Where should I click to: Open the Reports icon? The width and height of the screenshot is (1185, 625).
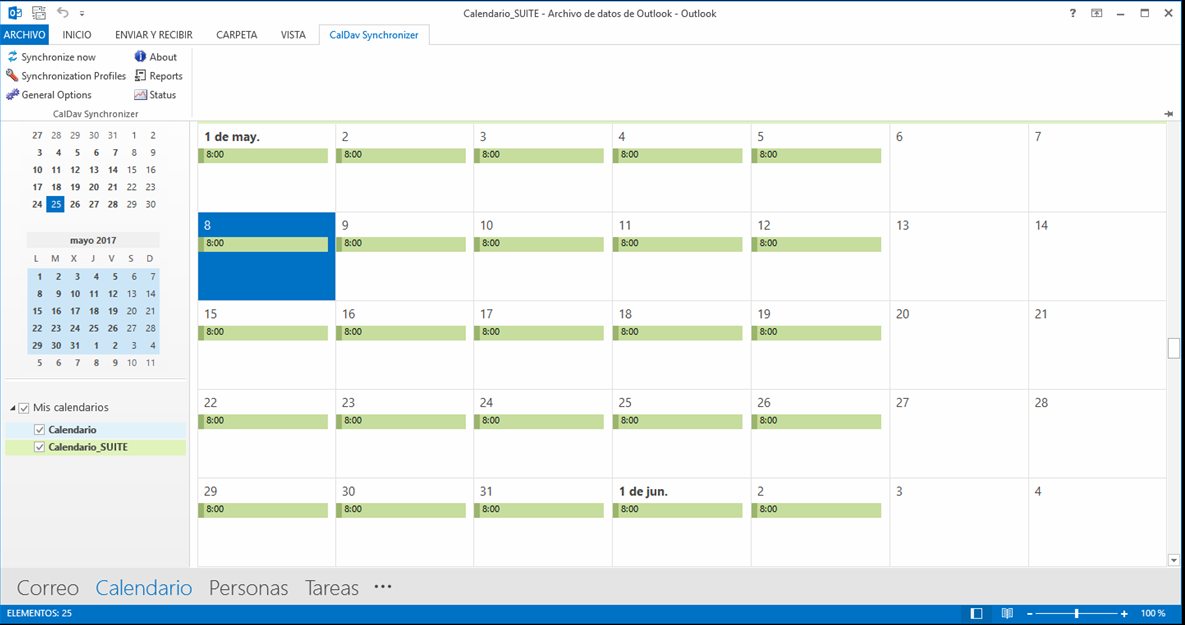(140, 76)
